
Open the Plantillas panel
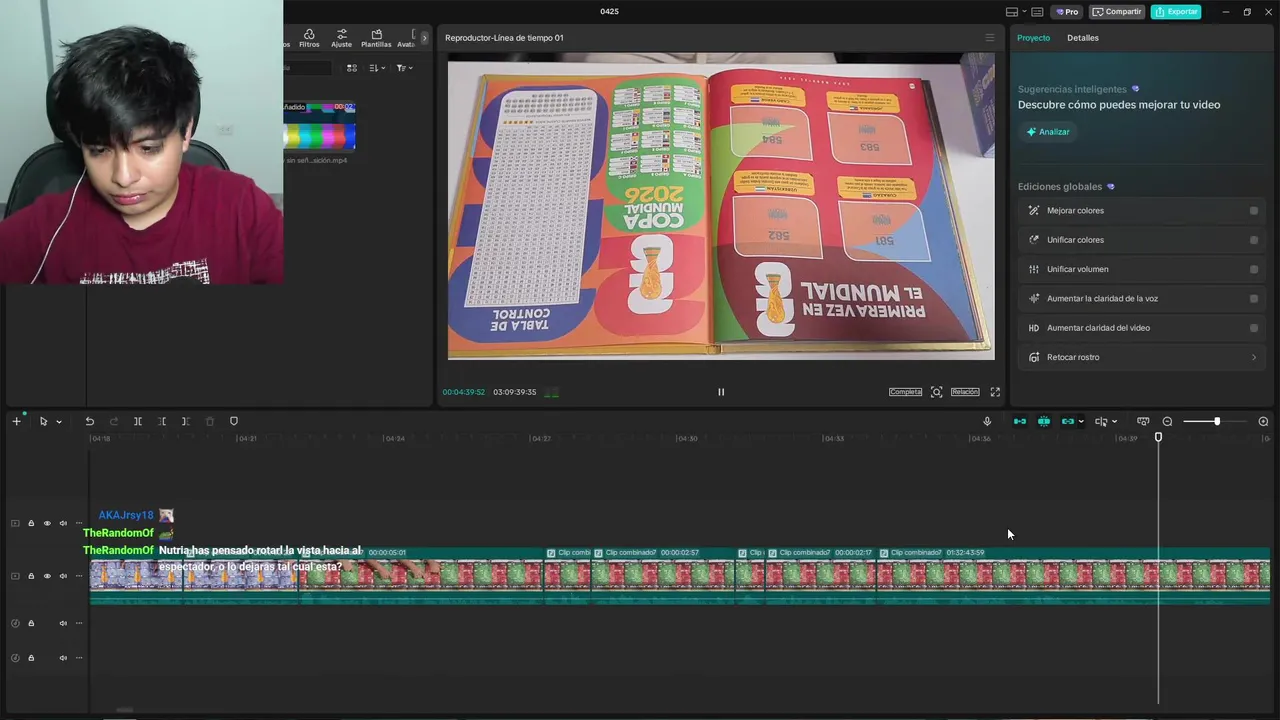click(x=376, y=38)
